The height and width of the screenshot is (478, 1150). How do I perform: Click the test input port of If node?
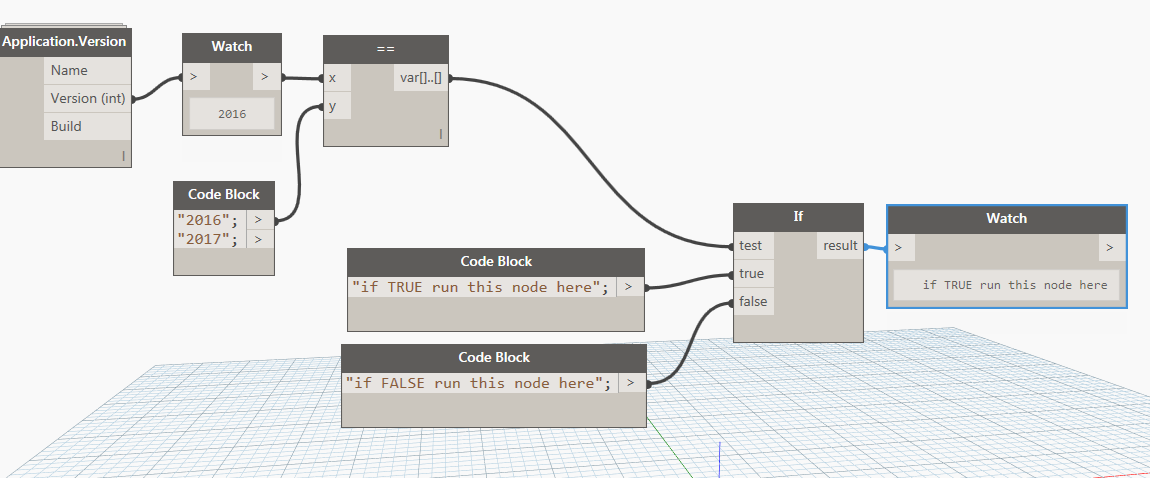tap(753, 246)
